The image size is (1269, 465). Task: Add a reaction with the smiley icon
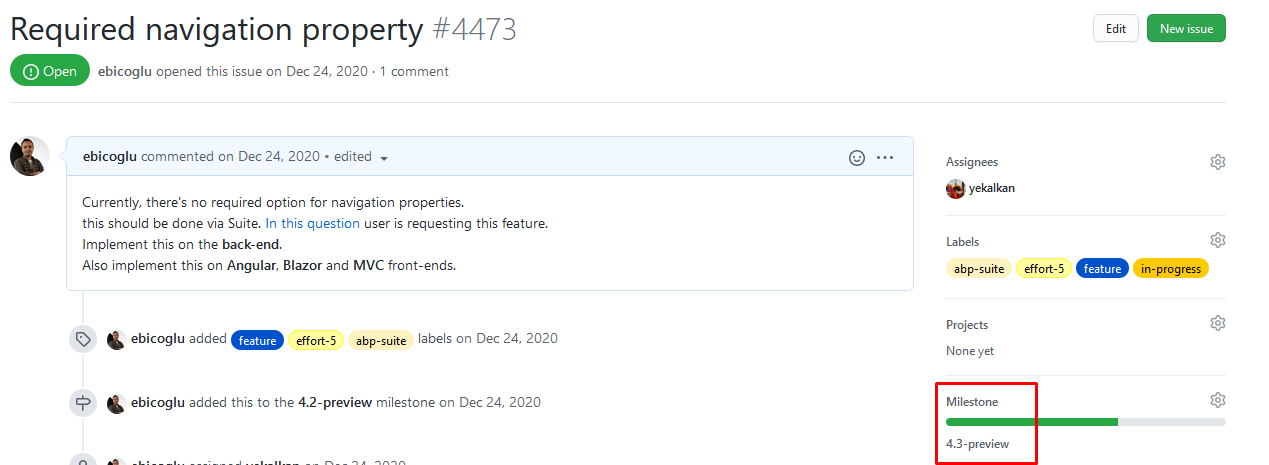click(856, 157)
